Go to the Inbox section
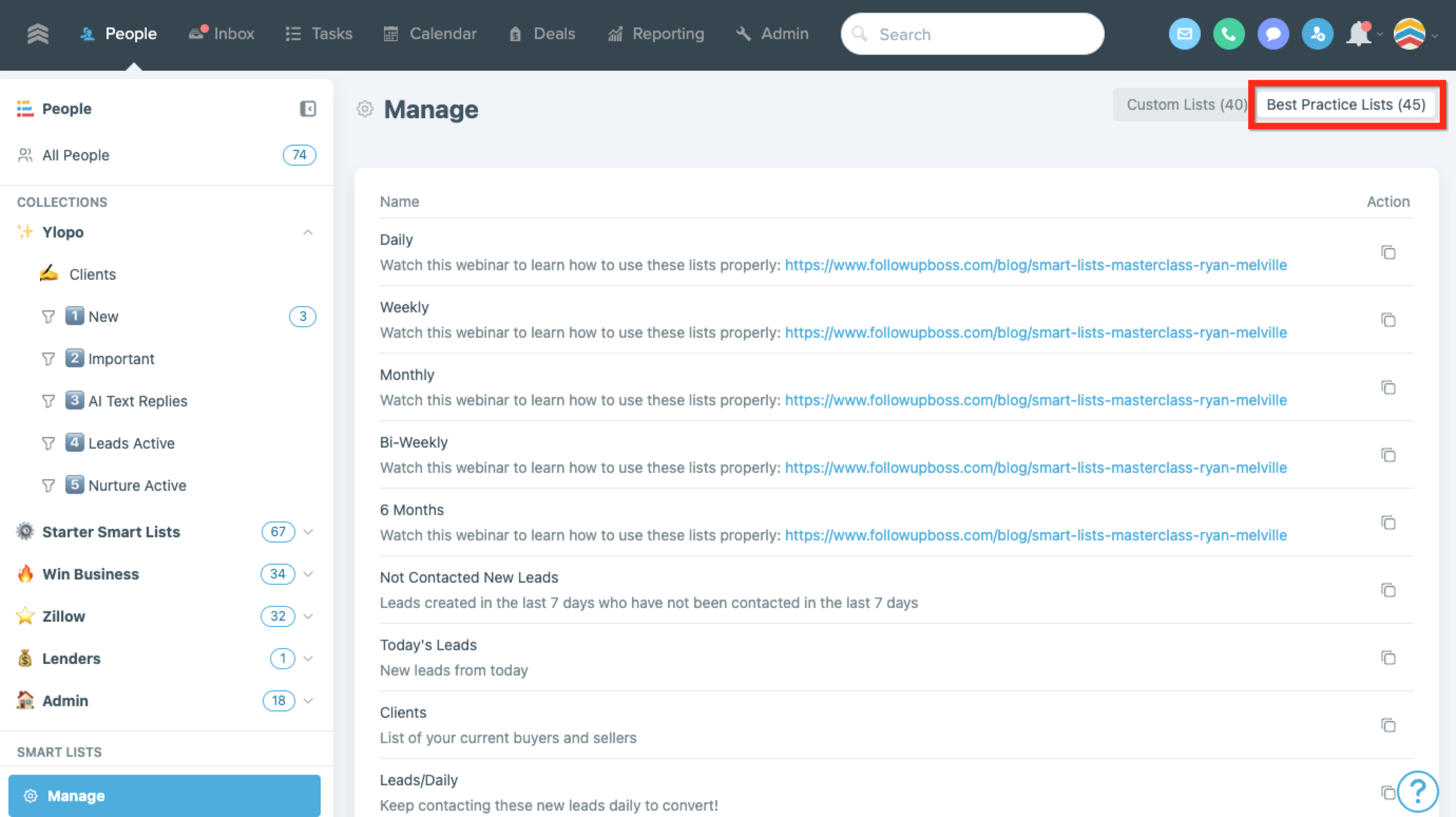 (222, 34)
